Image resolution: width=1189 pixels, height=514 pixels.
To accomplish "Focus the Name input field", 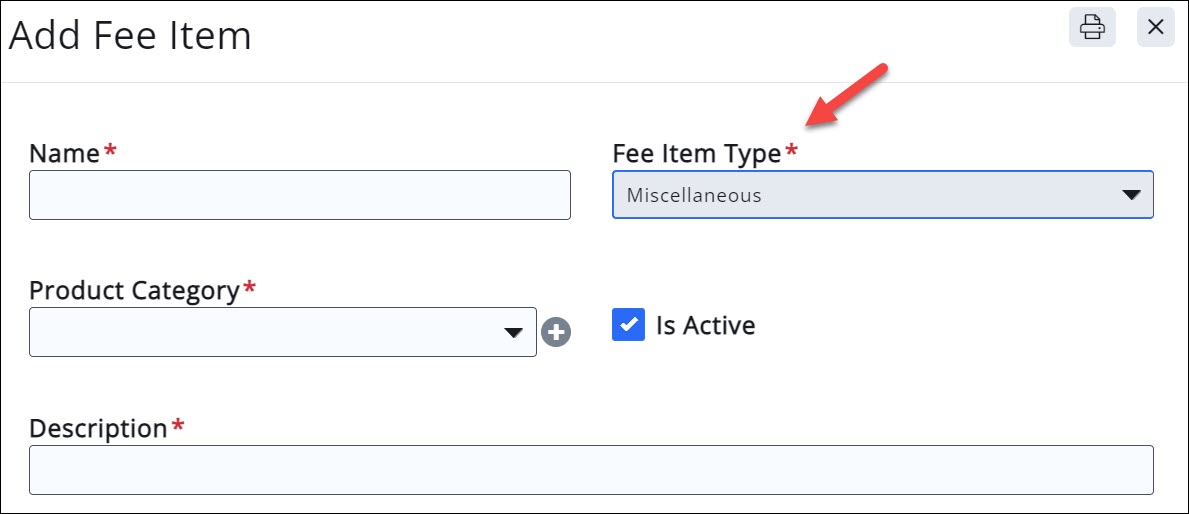I will 300,195.
